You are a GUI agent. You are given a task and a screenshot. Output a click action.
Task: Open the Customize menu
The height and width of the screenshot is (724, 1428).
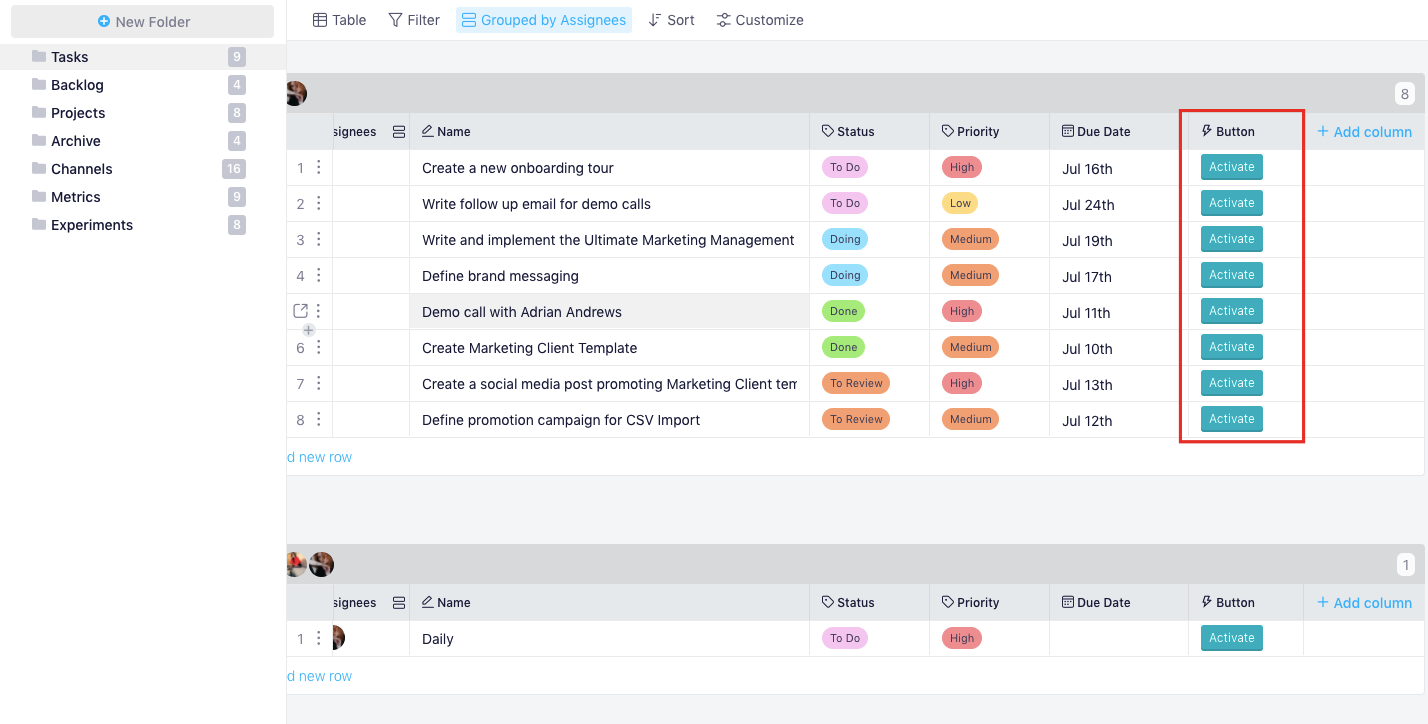pos(760,20)
